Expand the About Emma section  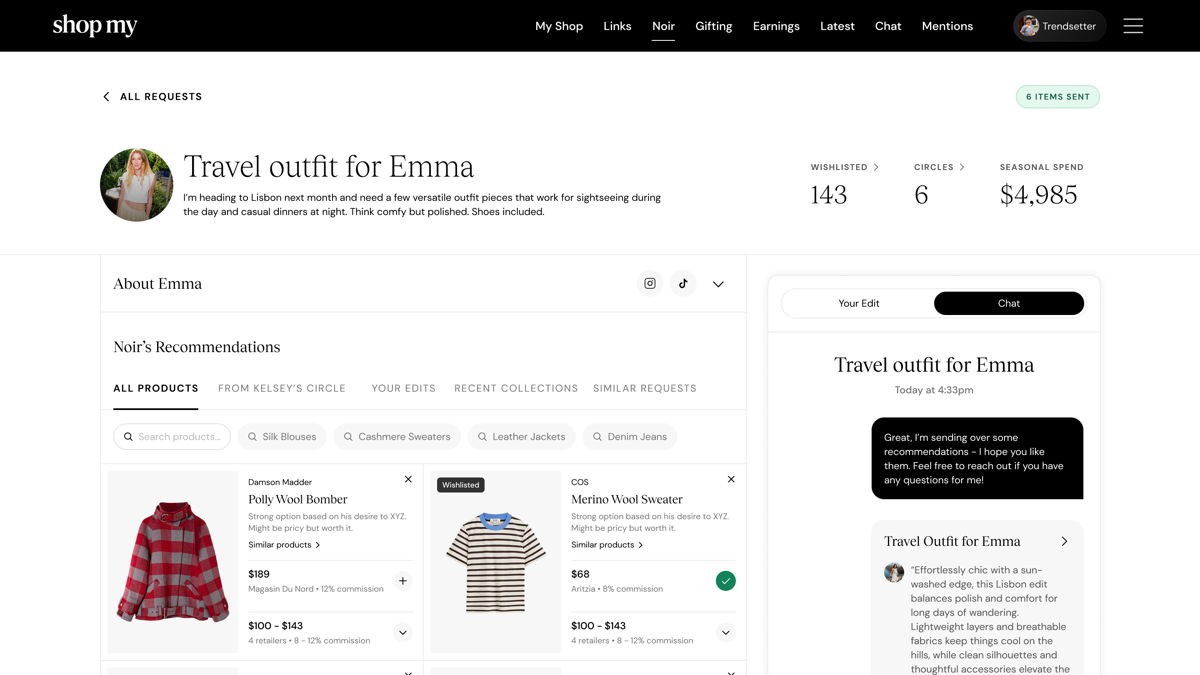pyautogui.click(x=718, y=284)
